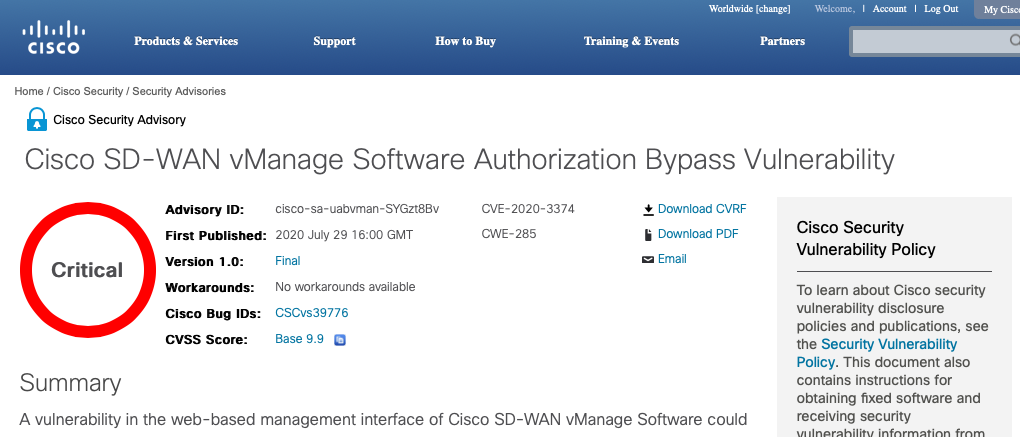Click the Welcome text in header
Screen dimensions: 1020x437
[x=835, y=8]
